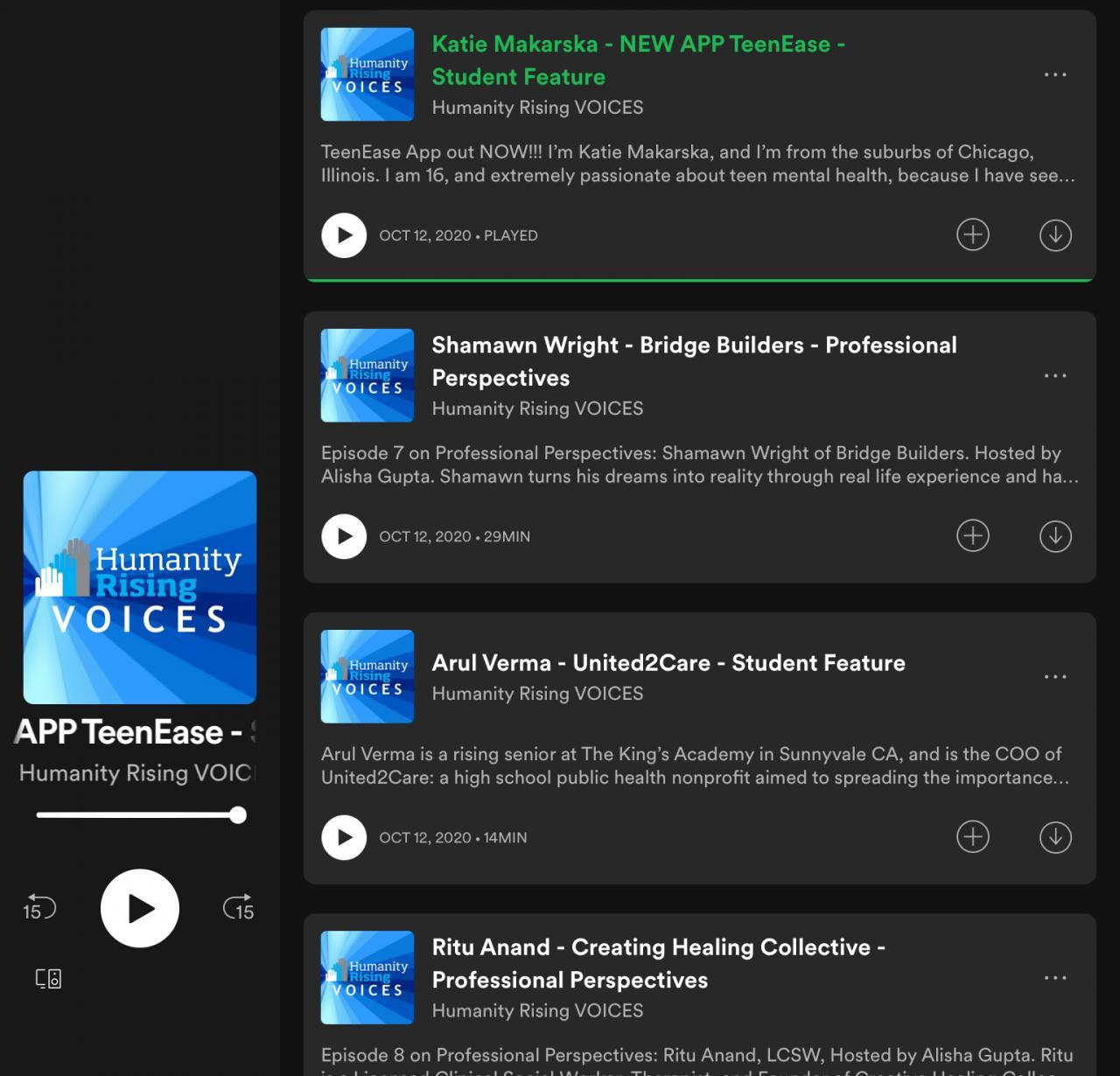Download the Shamawn Wright episode

coord(1055,535)
